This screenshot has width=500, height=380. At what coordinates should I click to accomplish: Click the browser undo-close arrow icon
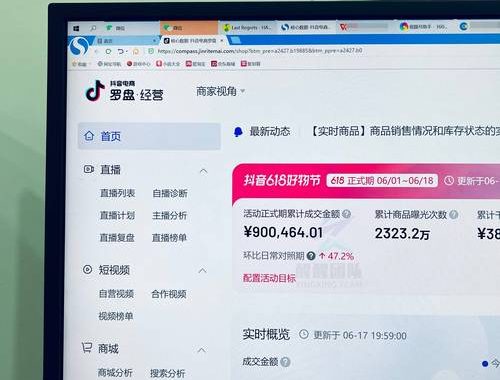[x=121, y=52]
